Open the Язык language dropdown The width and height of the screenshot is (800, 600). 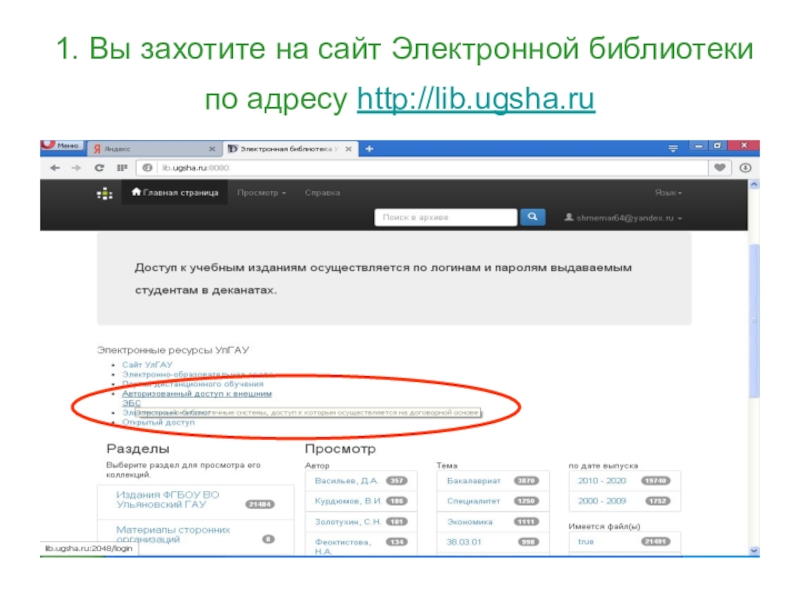point(668,192)
